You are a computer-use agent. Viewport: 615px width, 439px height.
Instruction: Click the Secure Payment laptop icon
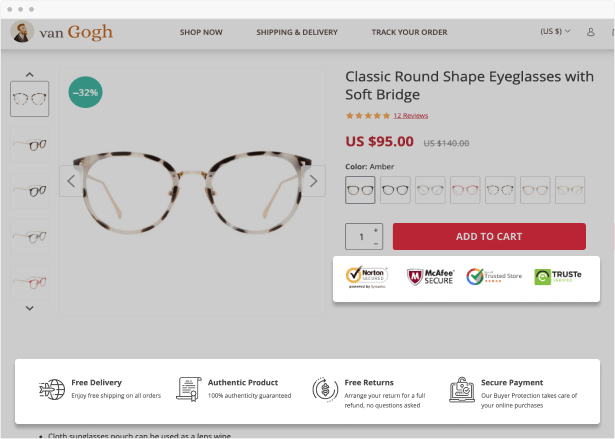click(x=462, y=390)
